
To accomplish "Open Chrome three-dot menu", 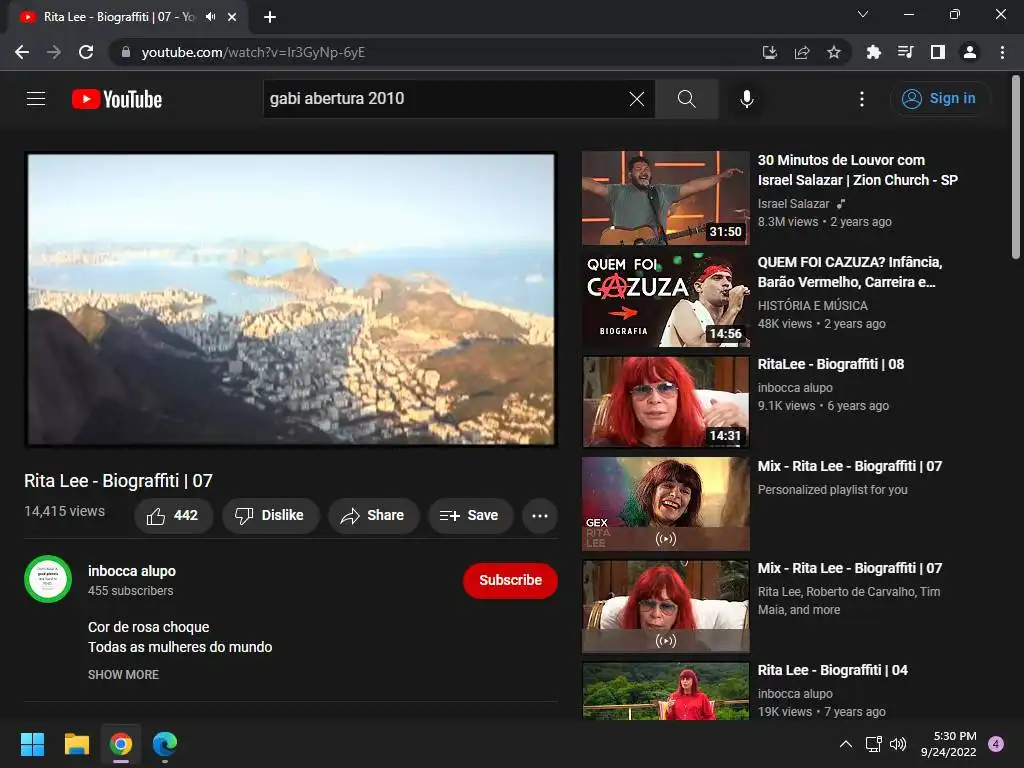I will click(1002, 52).
